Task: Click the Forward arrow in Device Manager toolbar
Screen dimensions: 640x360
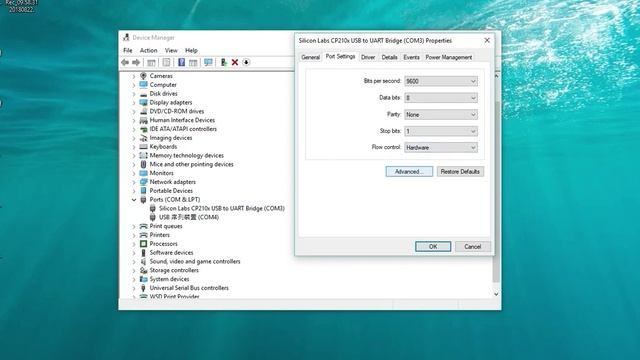Action: click(136, 62)
